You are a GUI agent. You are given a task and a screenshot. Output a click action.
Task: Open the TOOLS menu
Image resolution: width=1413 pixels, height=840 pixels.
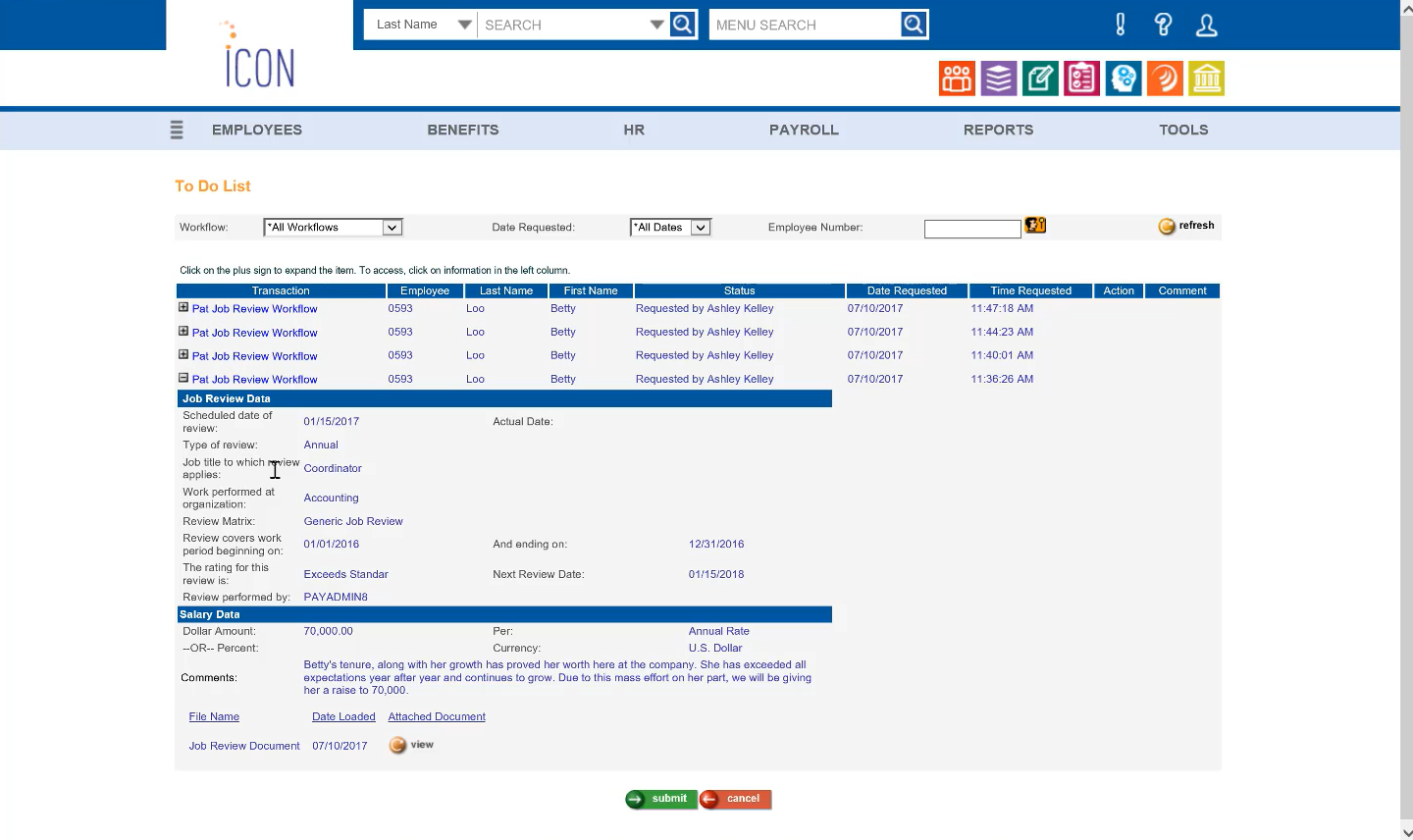click(x=1183, y=130)
